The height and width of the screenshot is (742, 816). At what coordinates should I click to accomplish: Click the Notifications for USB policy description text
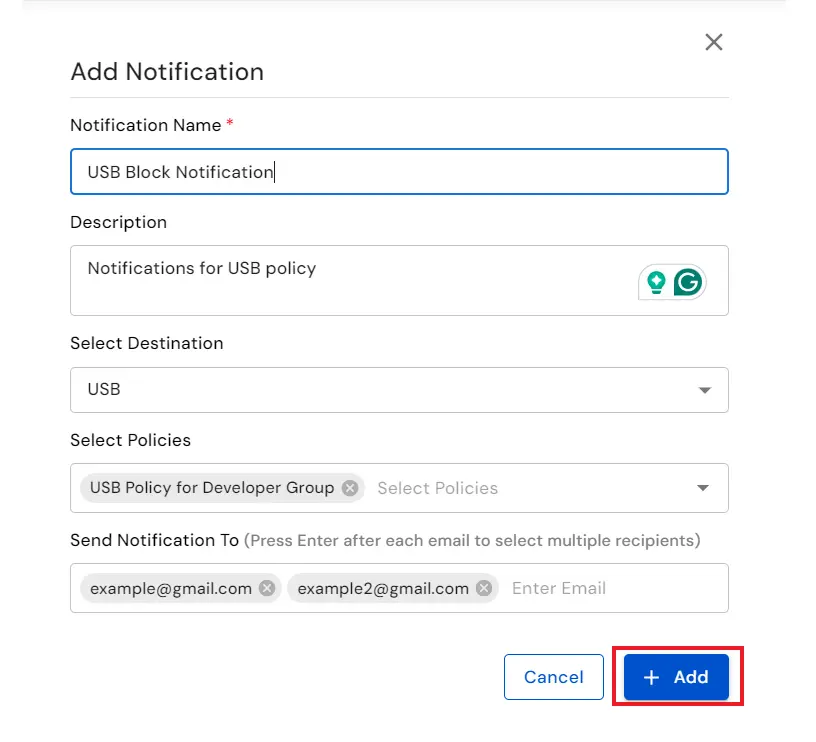(x=200, y=268)
